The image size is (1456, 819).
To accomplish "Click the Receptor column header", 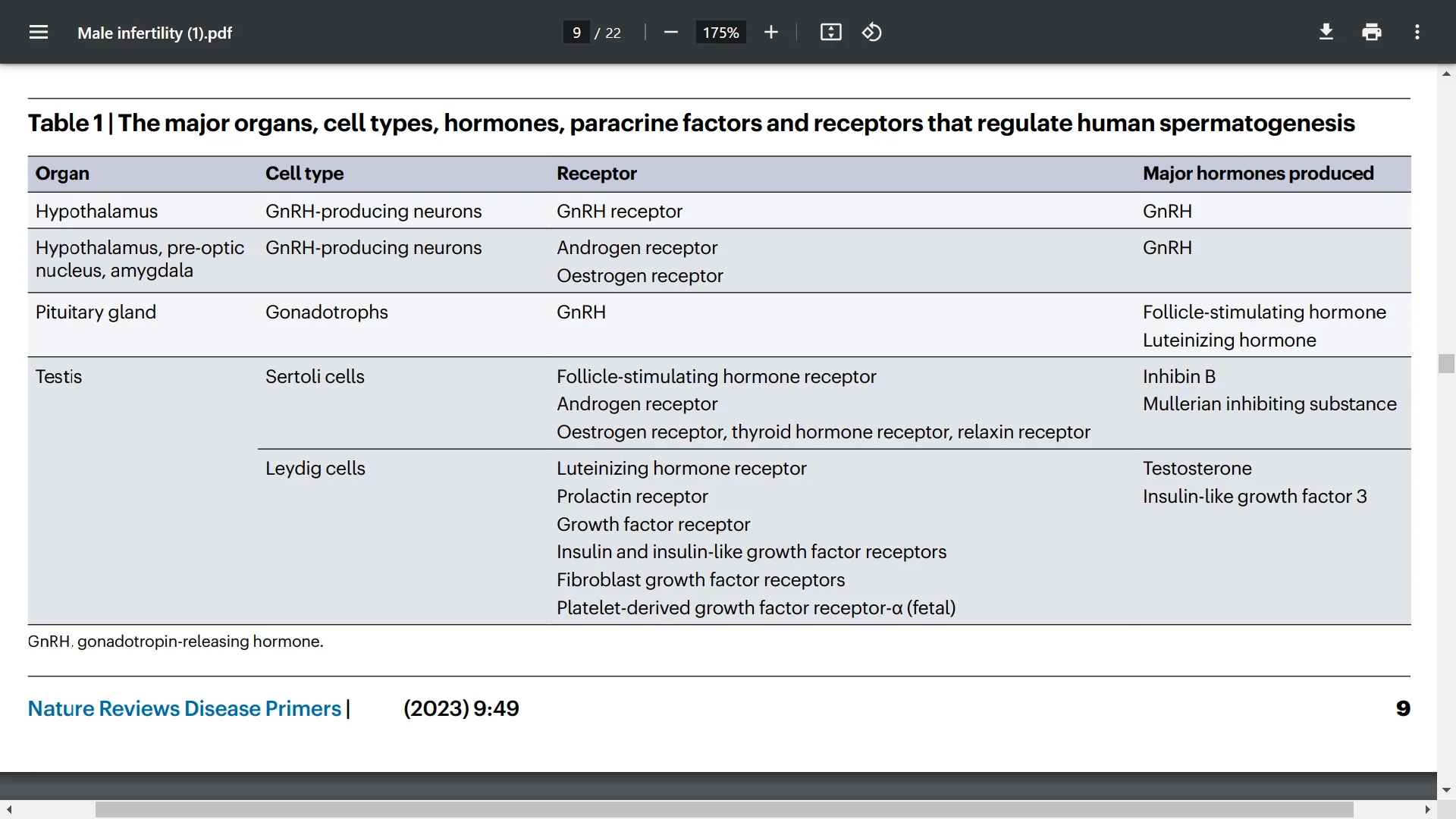I will coord(597,174).
